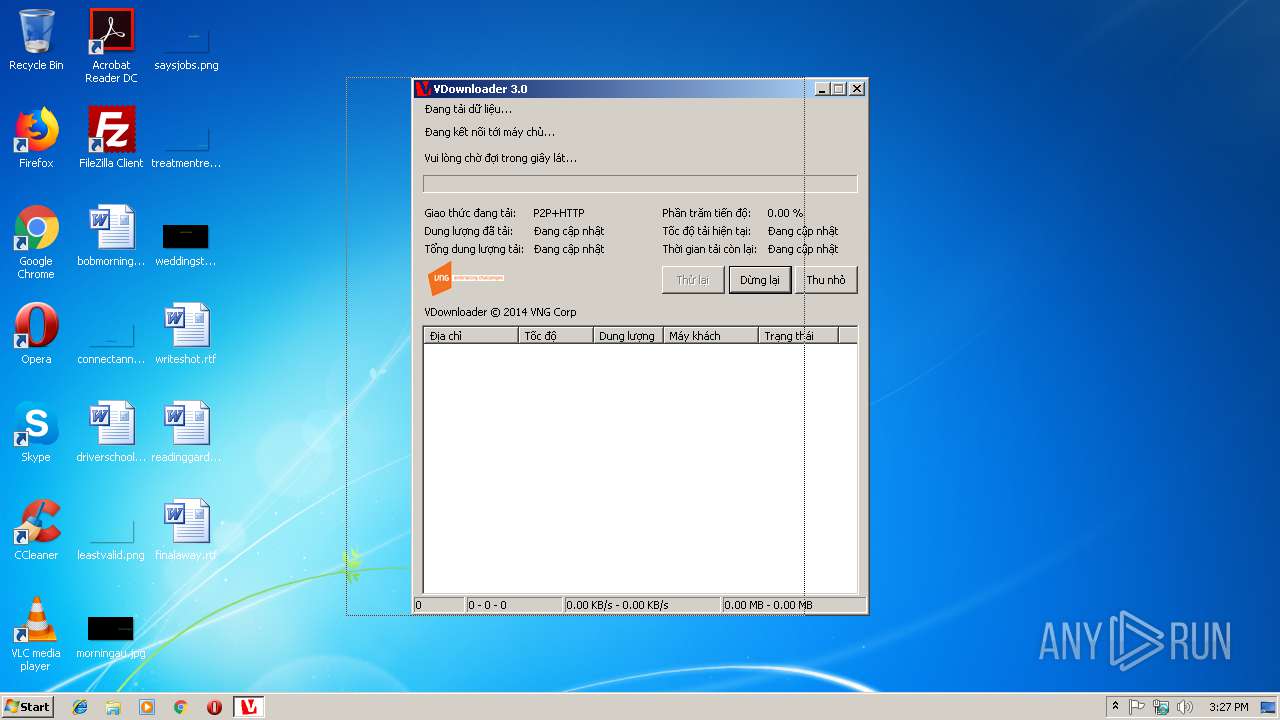Click the '0.00 MB - 0.00 MB' status entry
This screenshot has width=1280, height=720.
(794, 605)
